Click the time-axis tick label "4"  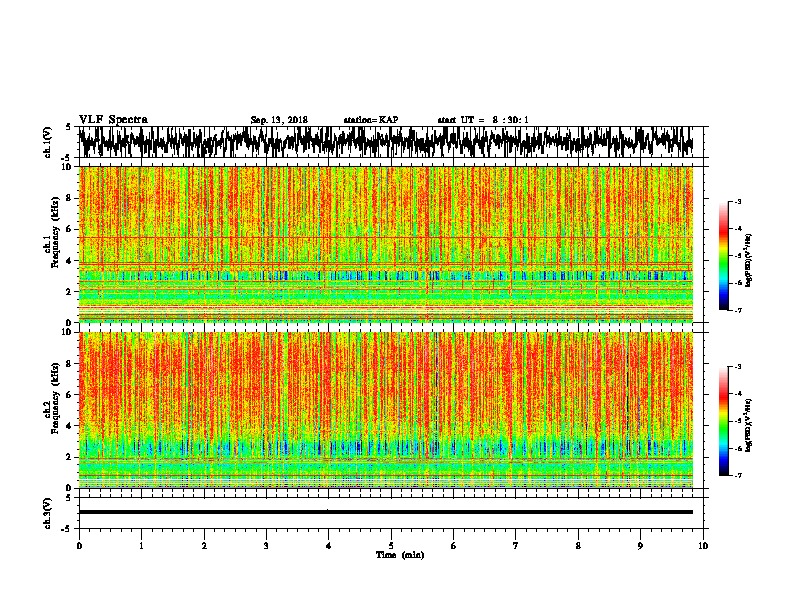click(x=329, y=546)
